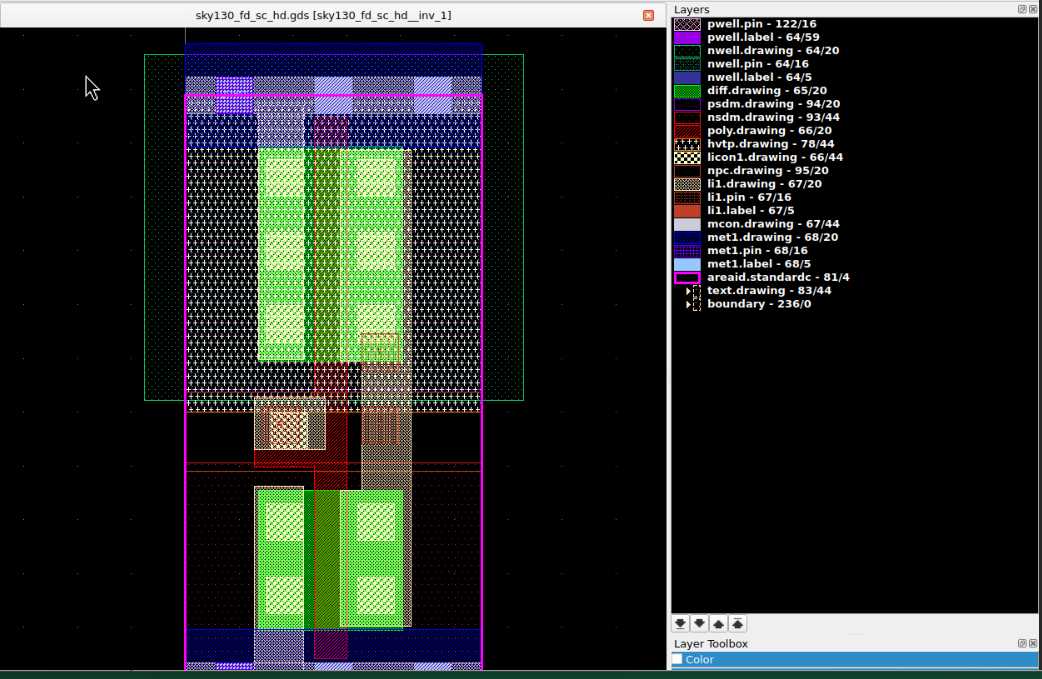Viewport: 1042px width, 679px height.
Task: Detach the Layer Toolbox panel
Action: coord(1022,644)
